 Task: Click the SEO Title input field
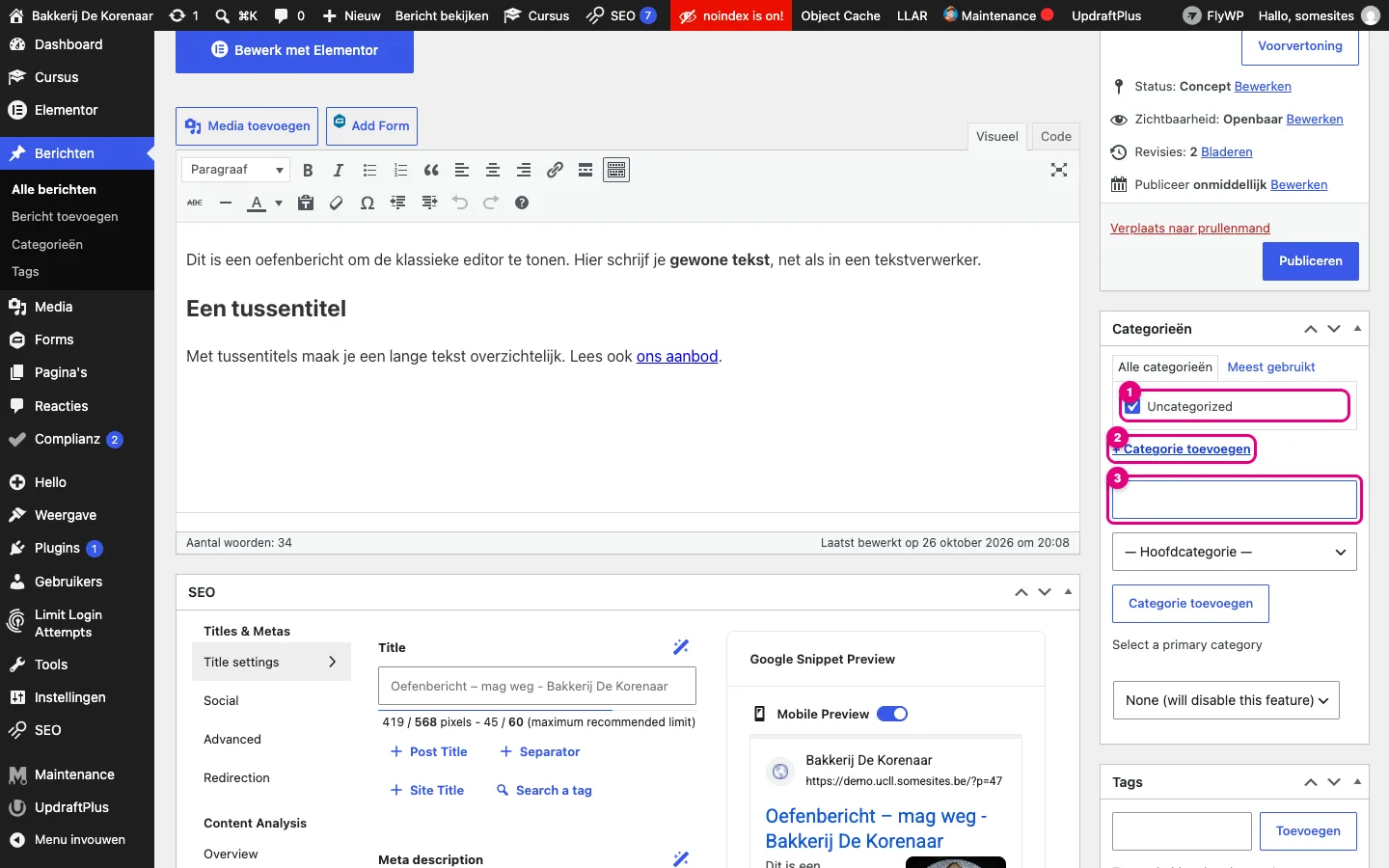[537, 686]
